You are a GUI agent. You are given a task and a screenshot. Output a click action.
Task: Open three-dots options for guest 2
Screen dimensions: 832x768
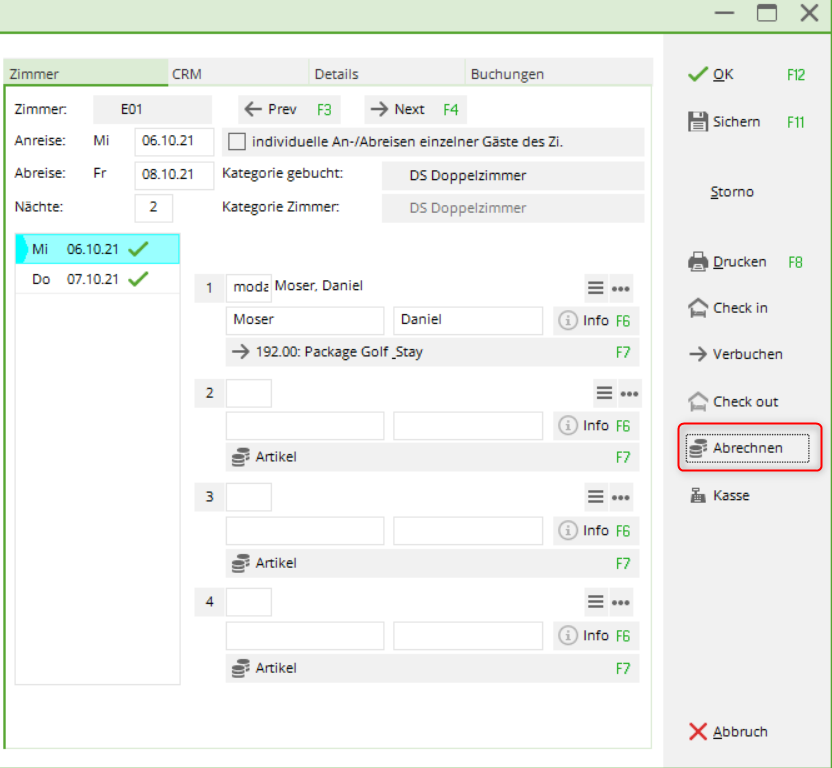click(629, 393)
